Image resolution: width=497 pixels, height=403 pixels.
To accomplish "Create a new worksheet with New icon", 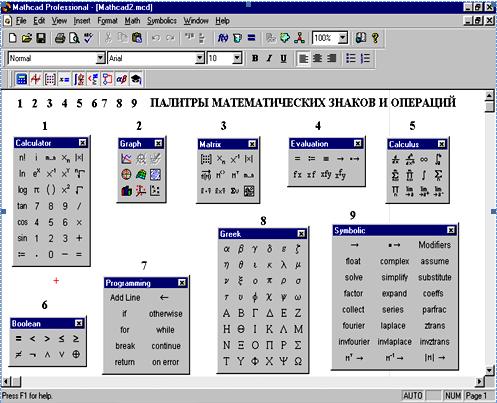I will (x=12, y=38).
